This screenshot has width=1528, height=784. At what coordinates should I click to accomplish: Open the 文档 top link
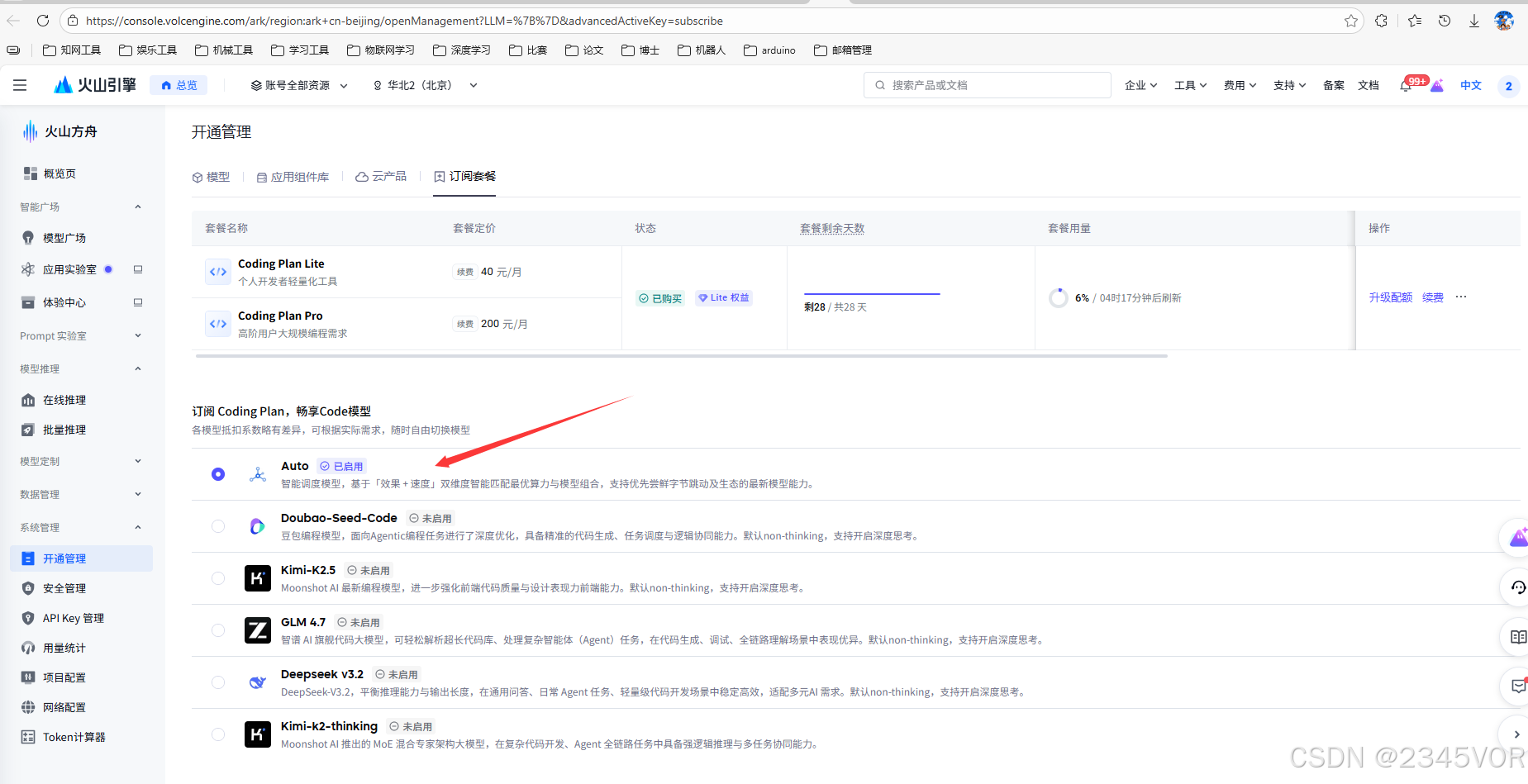pyautogui.click(x=1368, y=85)
